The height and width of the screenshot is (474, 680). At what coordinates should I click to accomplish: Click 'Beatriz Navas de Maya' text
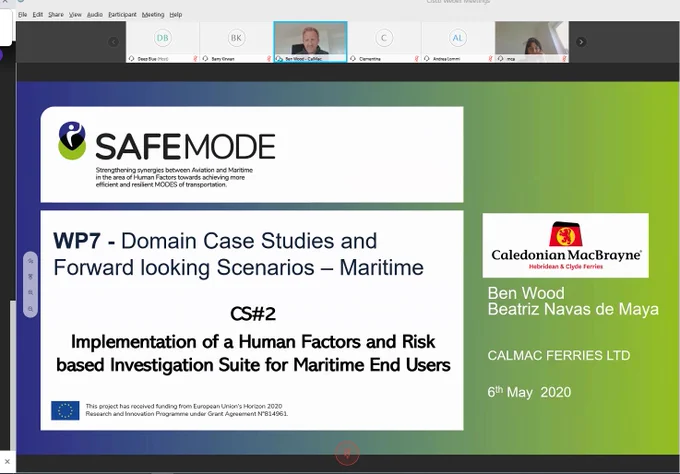[x=573, y=309]
